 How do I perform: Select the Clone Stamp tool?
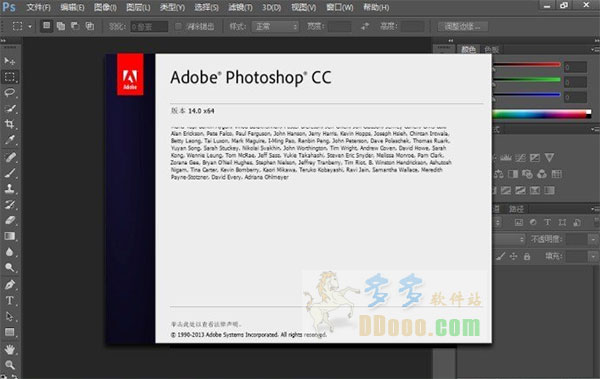[10, 188]
